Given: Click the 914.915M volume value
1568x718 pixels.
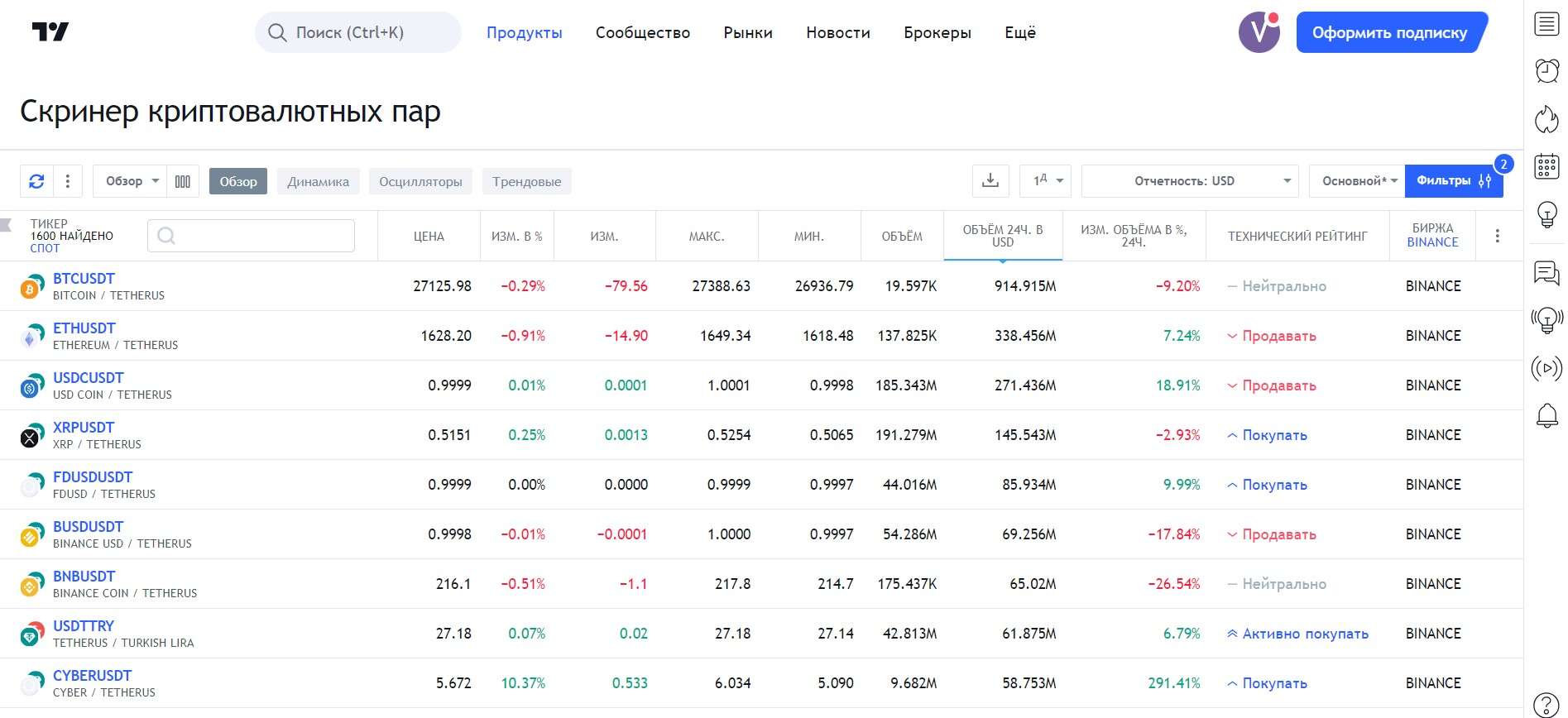Looking at the screenshot, I should pyautogui.click(x=1025, y=286).
